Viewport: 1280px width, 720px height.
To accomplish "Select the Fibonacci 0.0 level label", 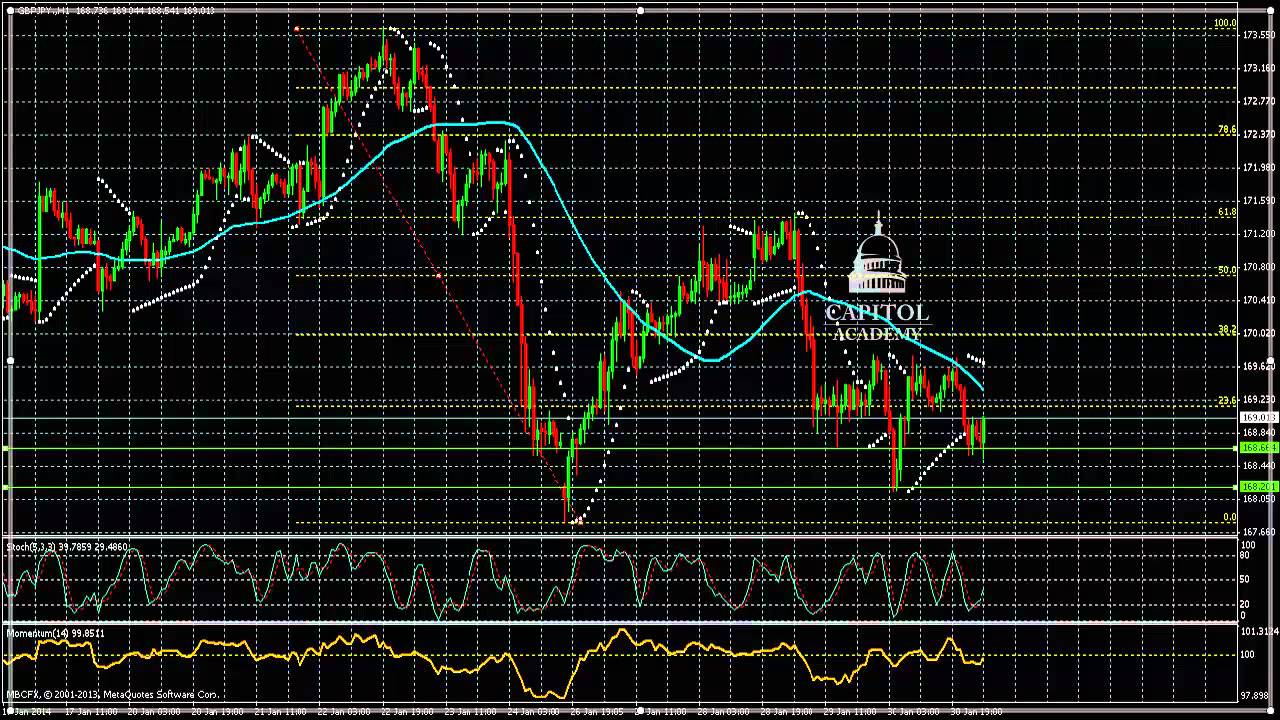I will coord(1229,517).
